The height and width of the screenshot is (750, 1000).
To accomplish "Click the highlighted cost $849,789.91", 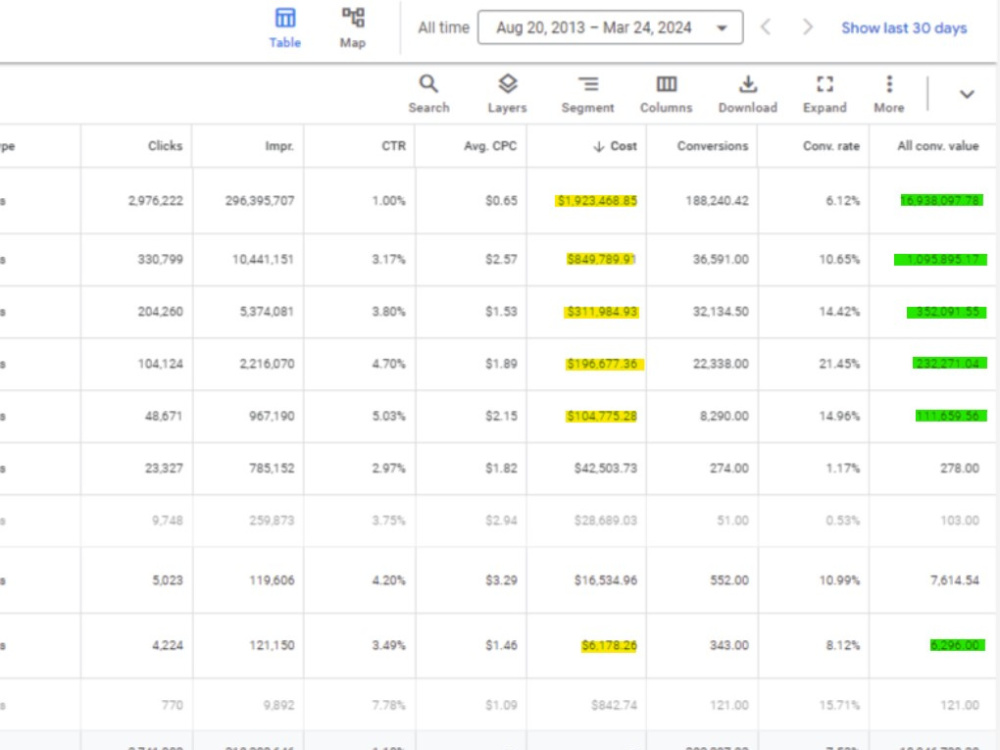I will click(601, 260).
